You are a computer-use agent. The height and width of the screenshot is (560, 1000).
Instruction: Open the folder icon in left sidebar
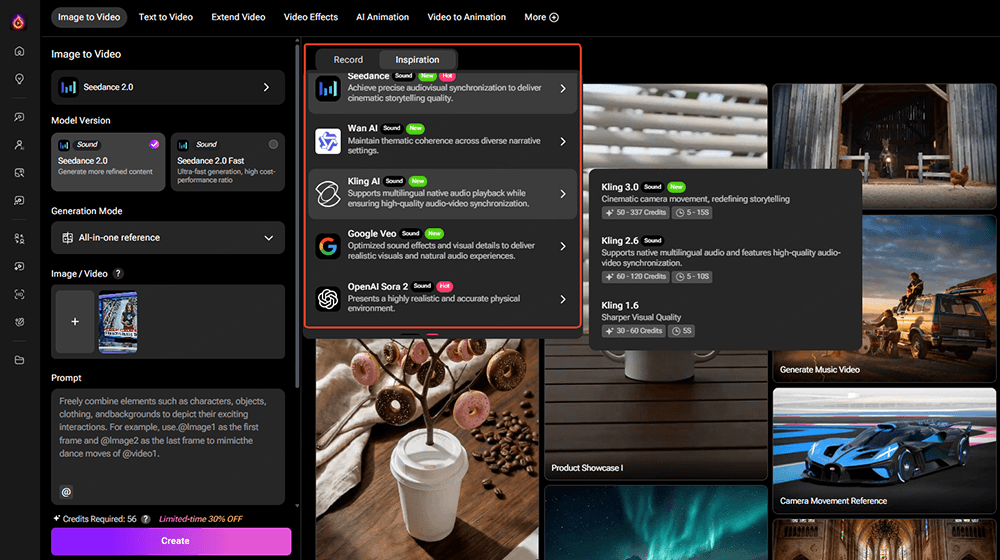tap(19, 360)
